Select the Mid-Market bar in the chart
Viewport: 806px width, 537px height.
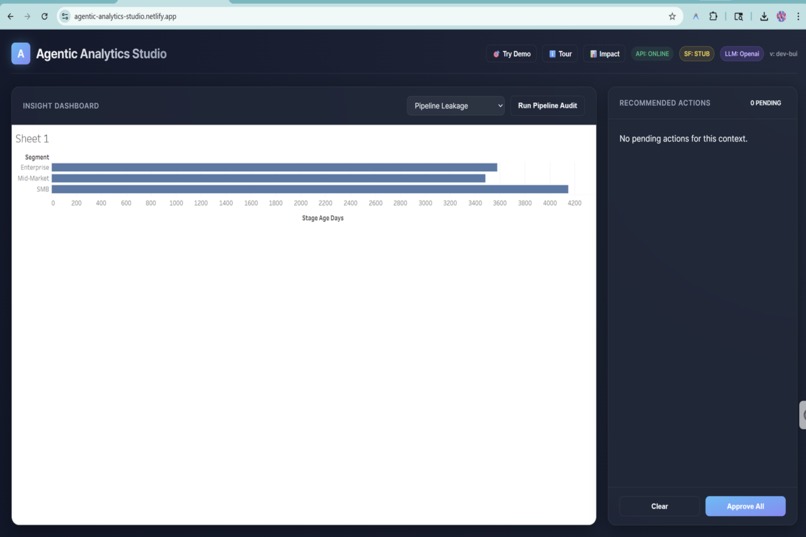click(268, 178)
